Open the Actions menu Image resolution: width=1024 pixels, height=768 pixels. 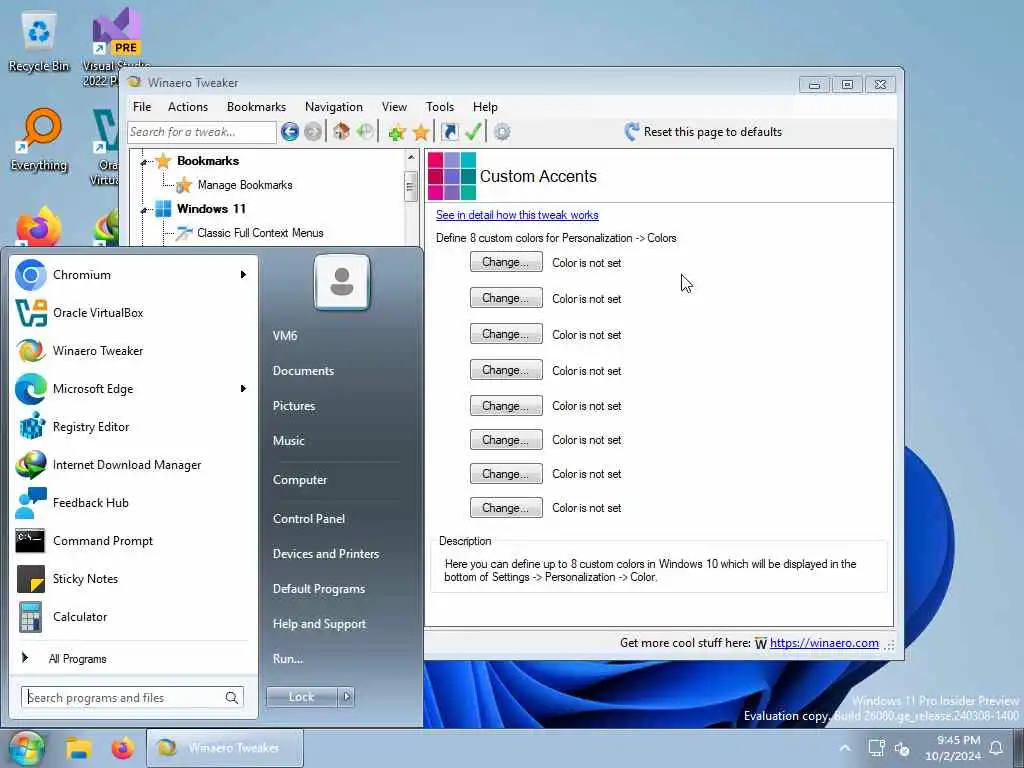coord(187,106)
